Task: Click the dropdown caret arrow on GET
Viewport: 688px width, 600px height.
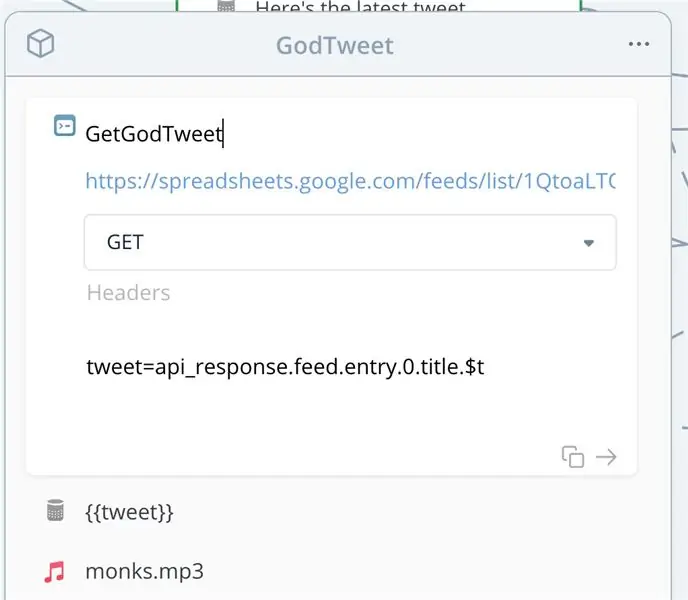Action: (589, 243)
